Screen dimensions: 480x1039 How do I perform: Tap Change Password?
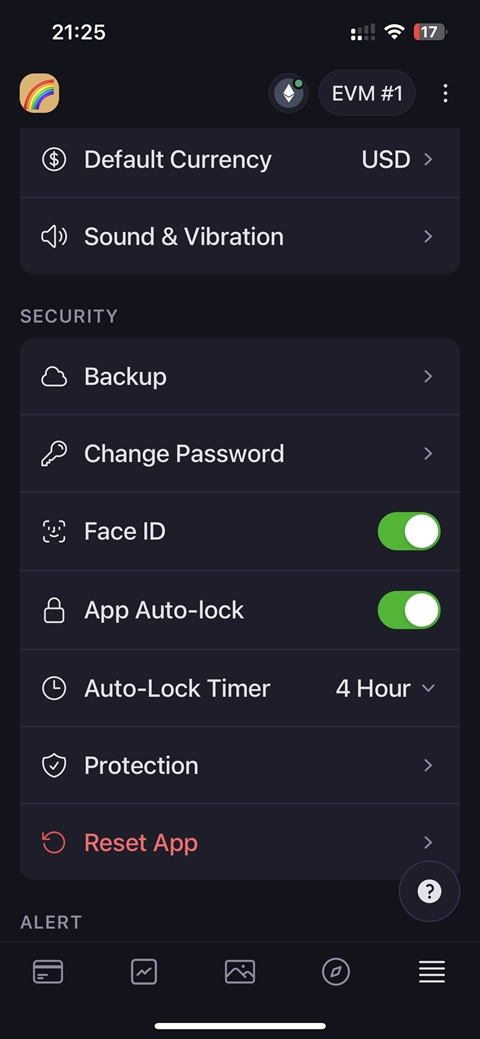[240, 453]
